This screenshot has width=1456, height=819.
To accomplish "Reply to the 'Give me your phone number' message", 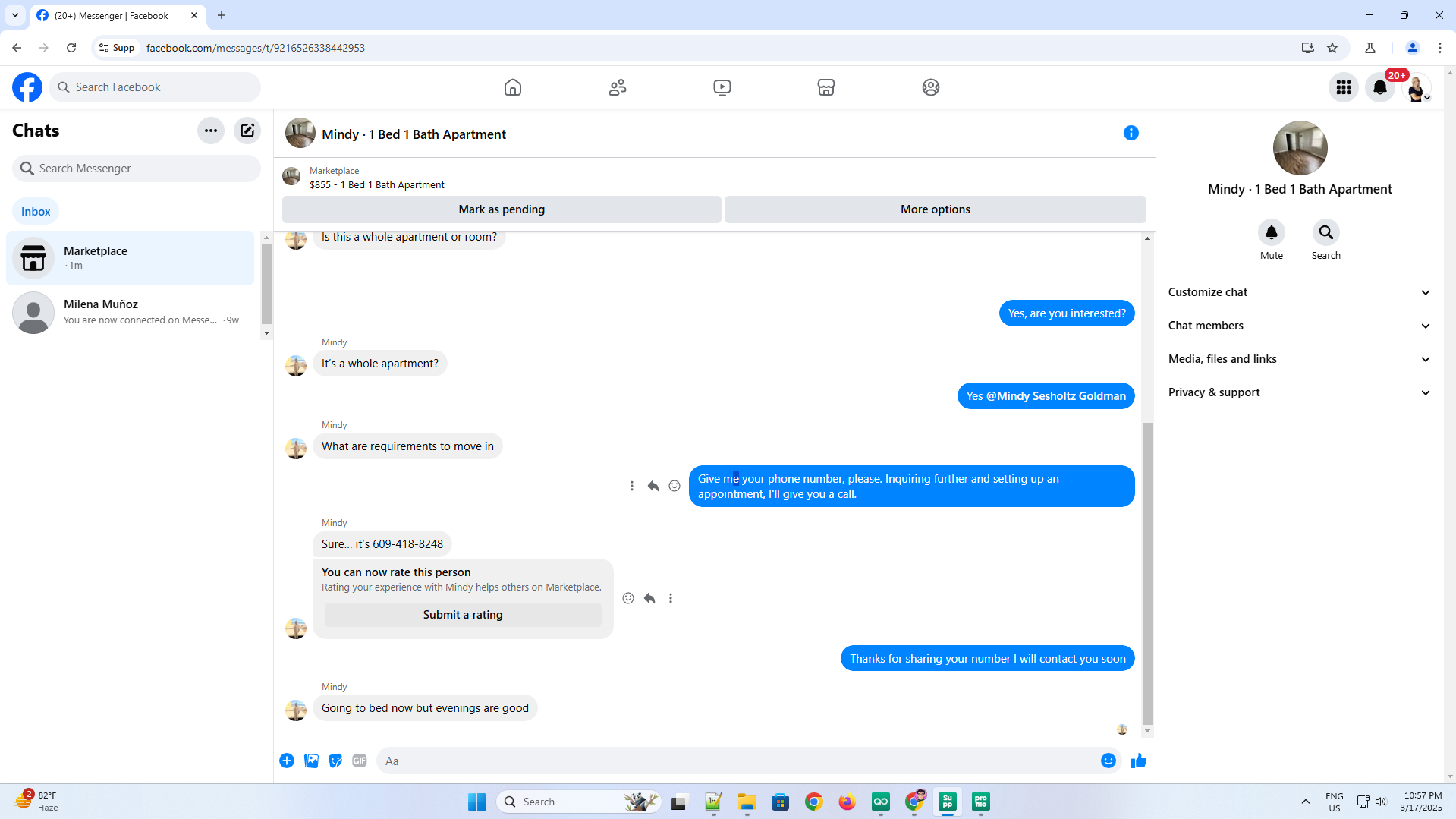I will (653, 486).
